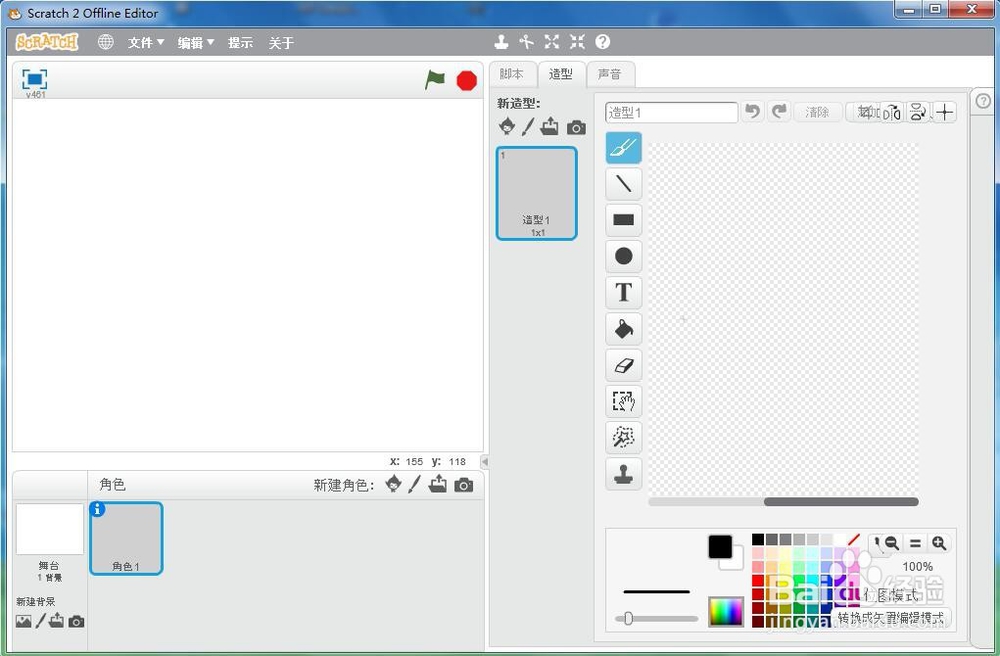Screen dimensions: 1000x656
Task: Click the red stop sign
Action: (x=467, y=81)
